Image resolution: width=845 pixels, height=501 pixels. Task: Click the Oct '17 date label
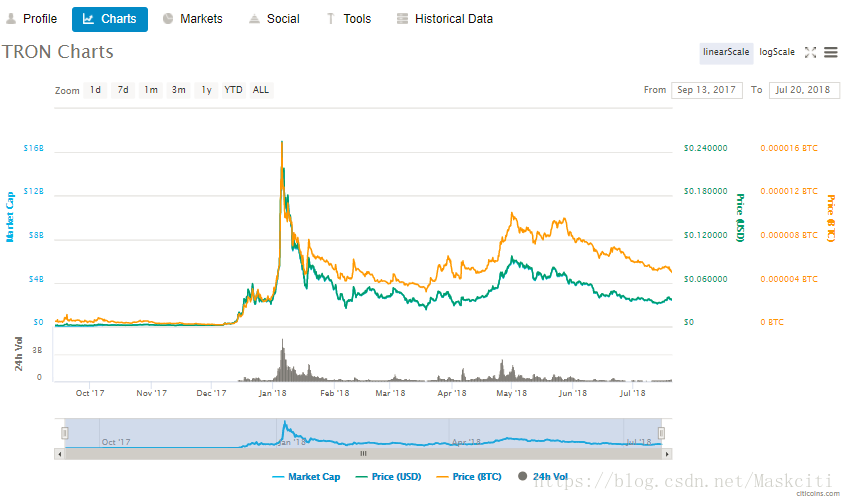pos(90,393)
